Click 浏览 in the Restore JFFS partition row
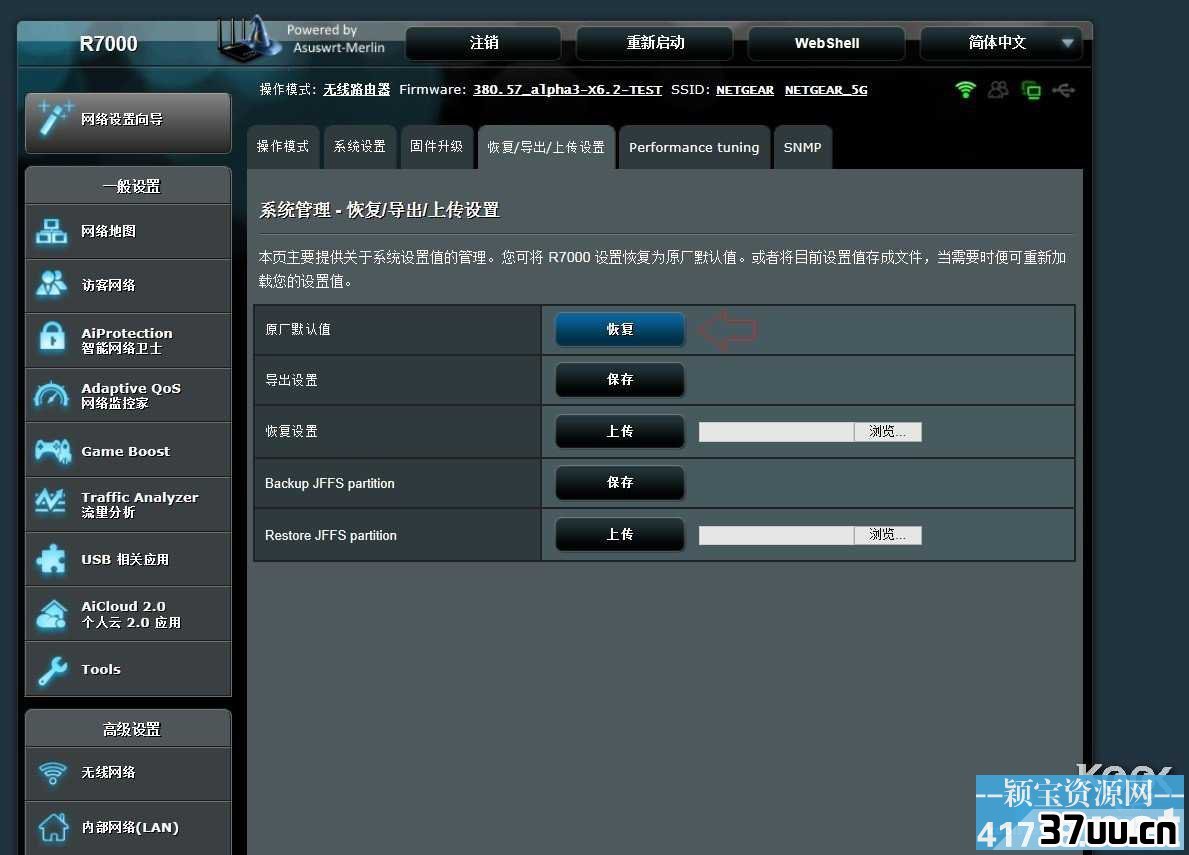 pos(888,535)
